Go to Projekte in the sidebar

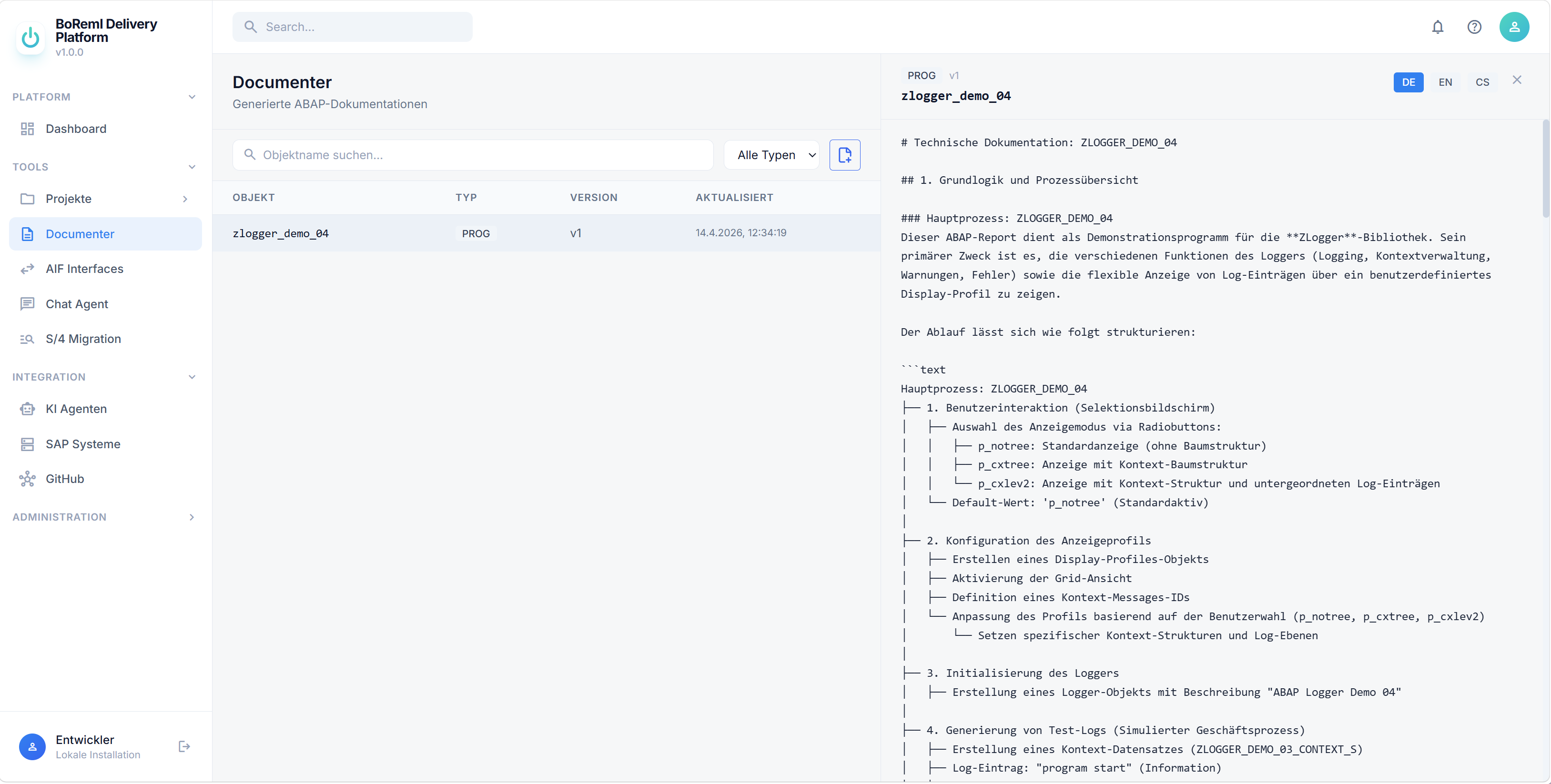point(105,199)
